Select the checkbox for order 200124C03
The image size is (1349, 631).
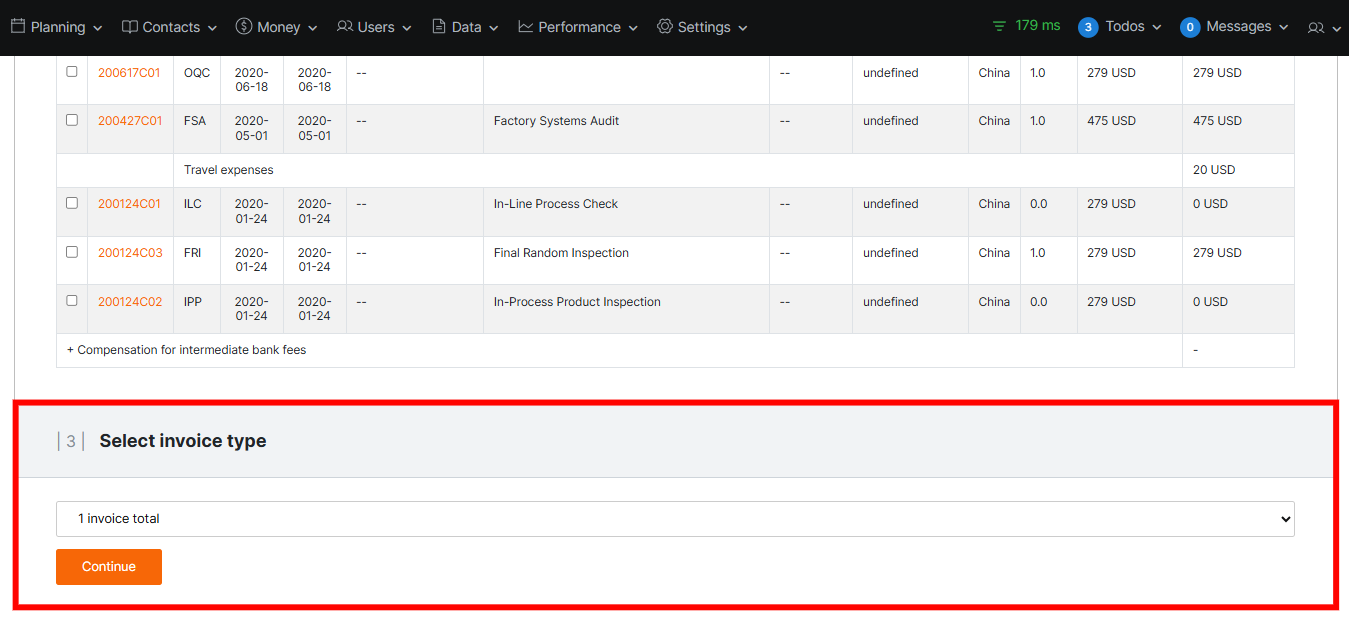(x=72, y=252)
